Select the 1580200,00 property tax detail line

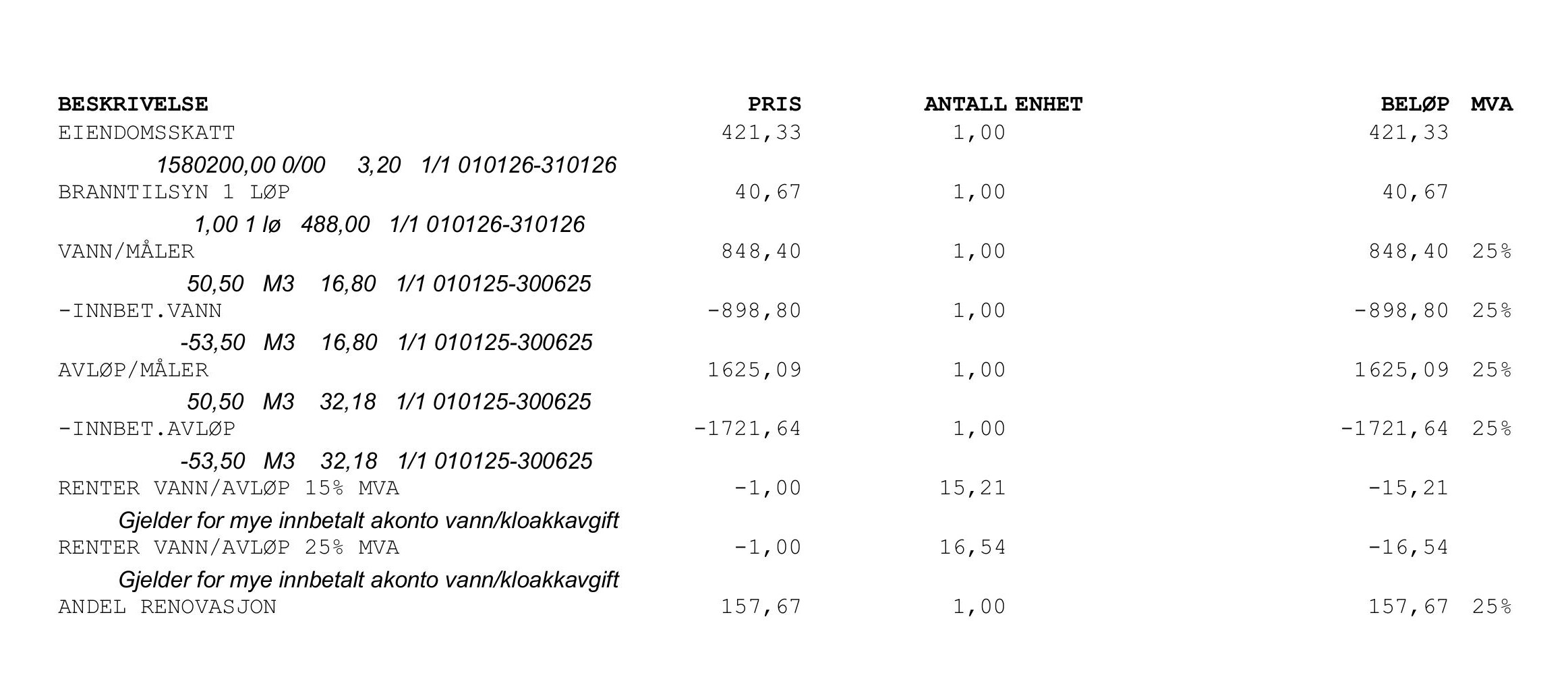pos(386,165)
